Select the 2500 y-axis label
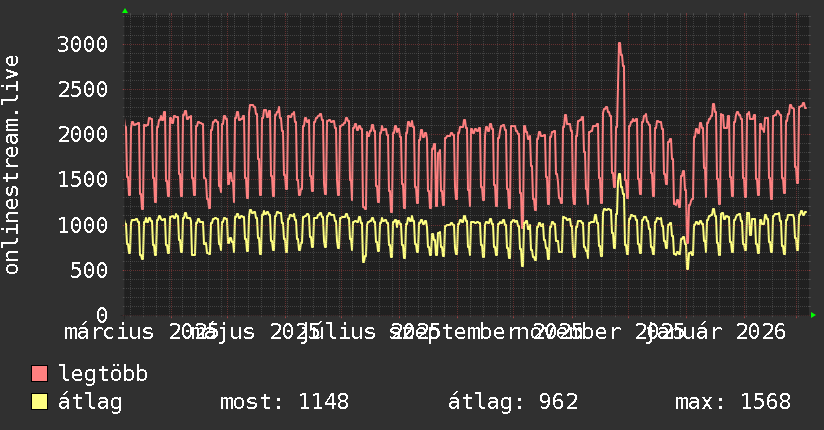Image resolution: width=824 pixels, height=430 pixels. pos(83,89)
